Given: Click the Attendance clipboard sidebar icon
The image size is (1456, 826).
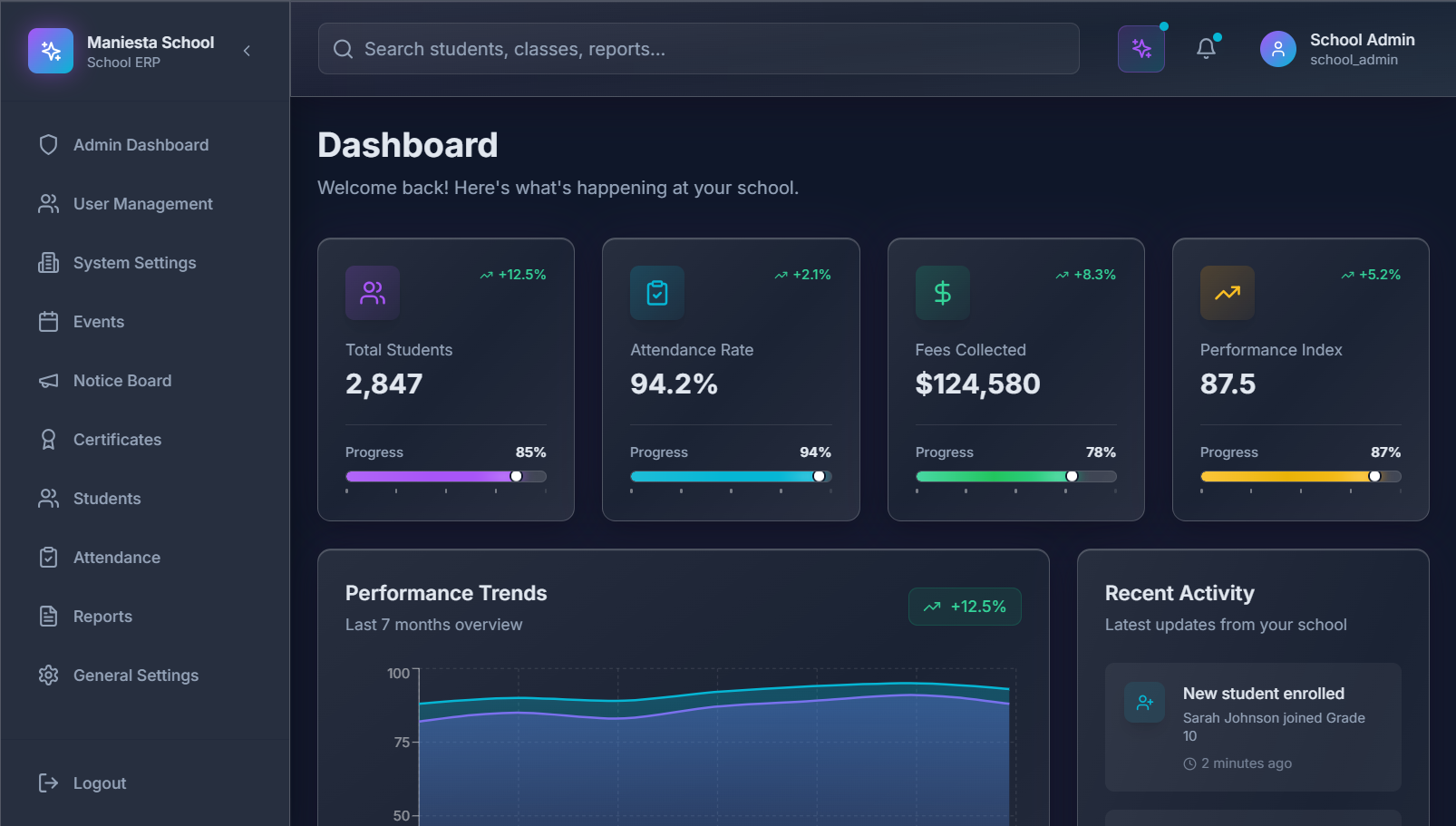Looking at the screenshot, I should coord(49,558).
